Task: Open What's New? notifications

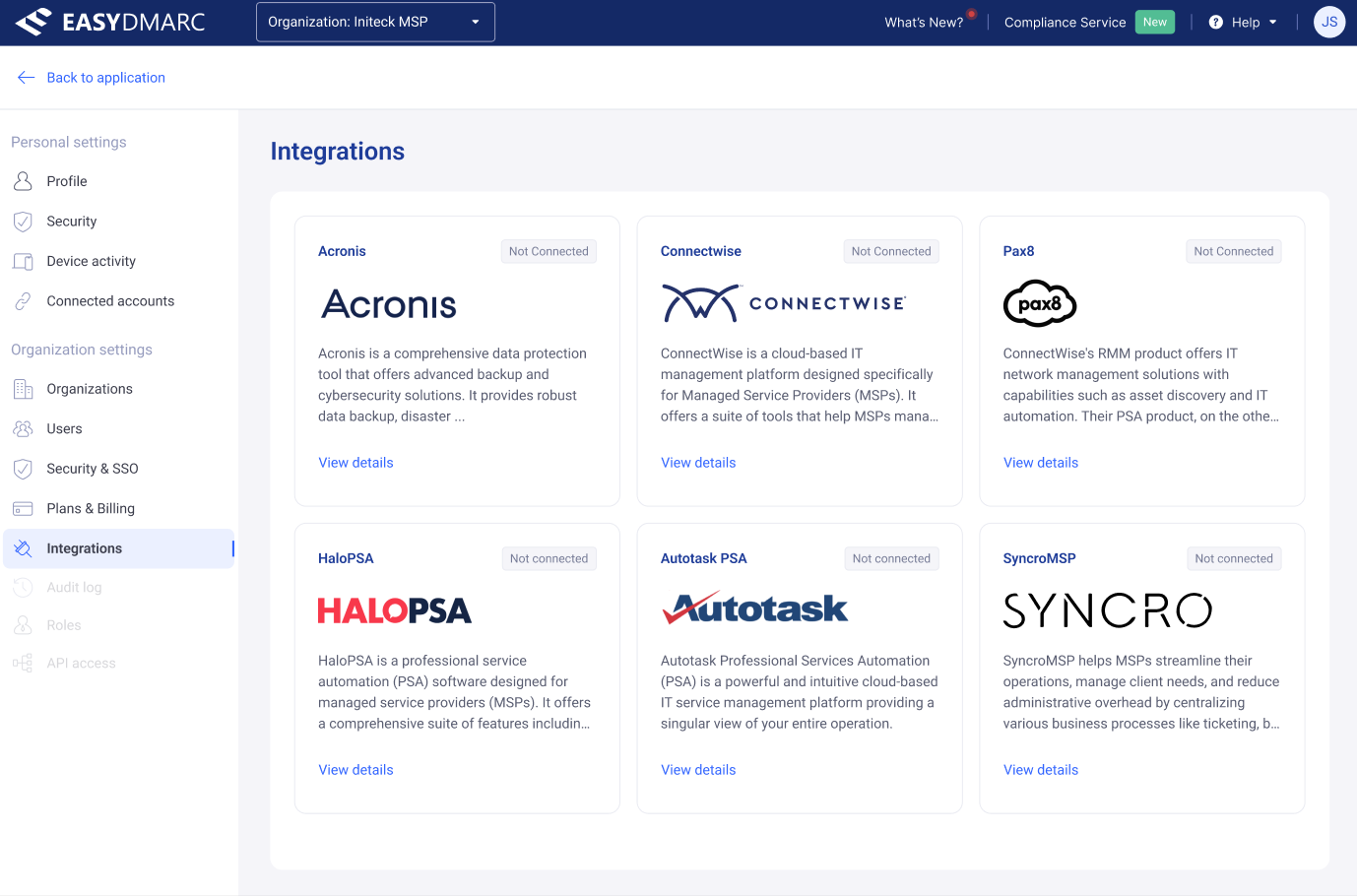Action: [924, 22]
